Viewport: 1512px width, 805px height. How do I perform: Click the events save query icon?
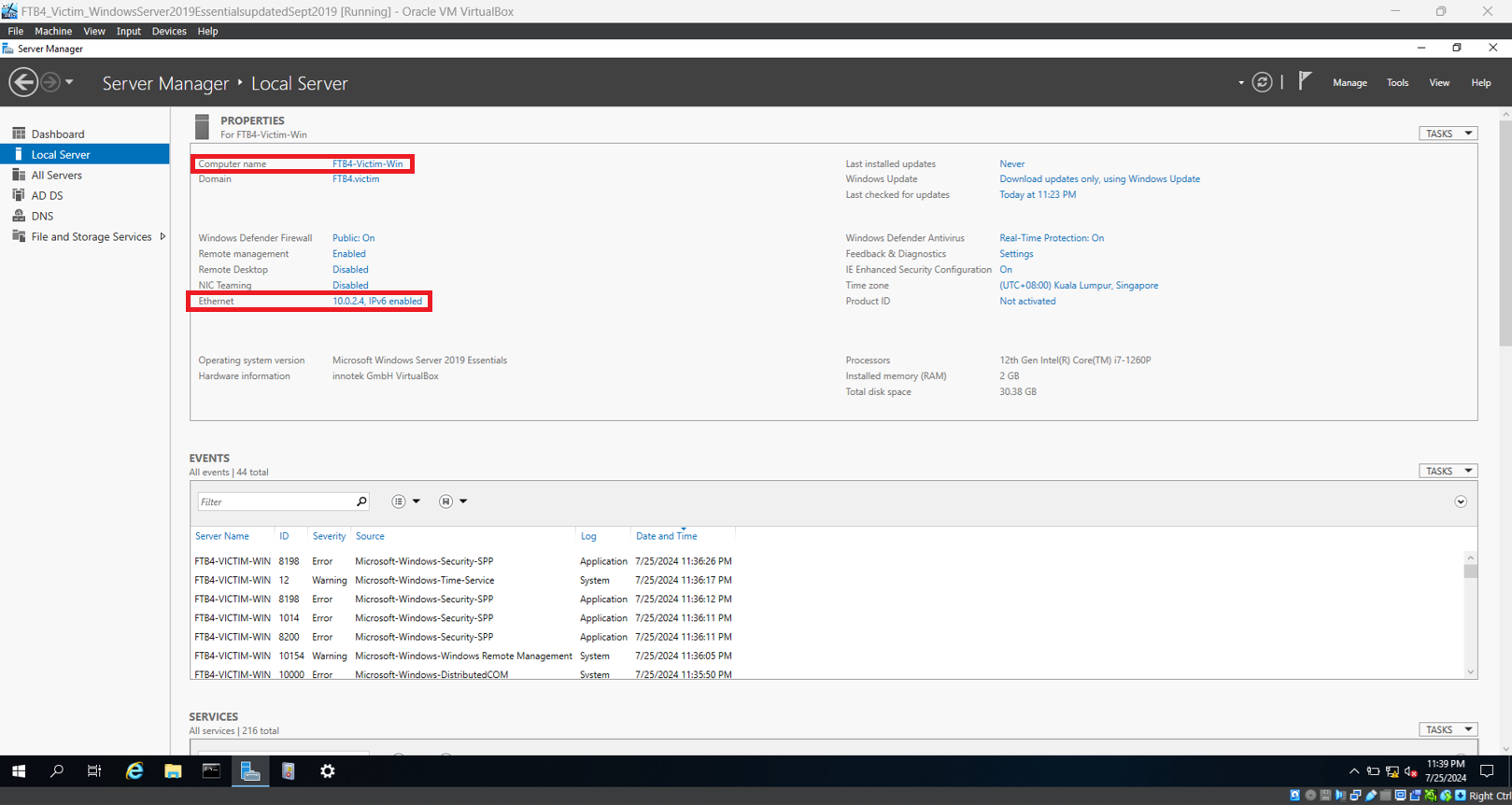[x=445, y=501]
